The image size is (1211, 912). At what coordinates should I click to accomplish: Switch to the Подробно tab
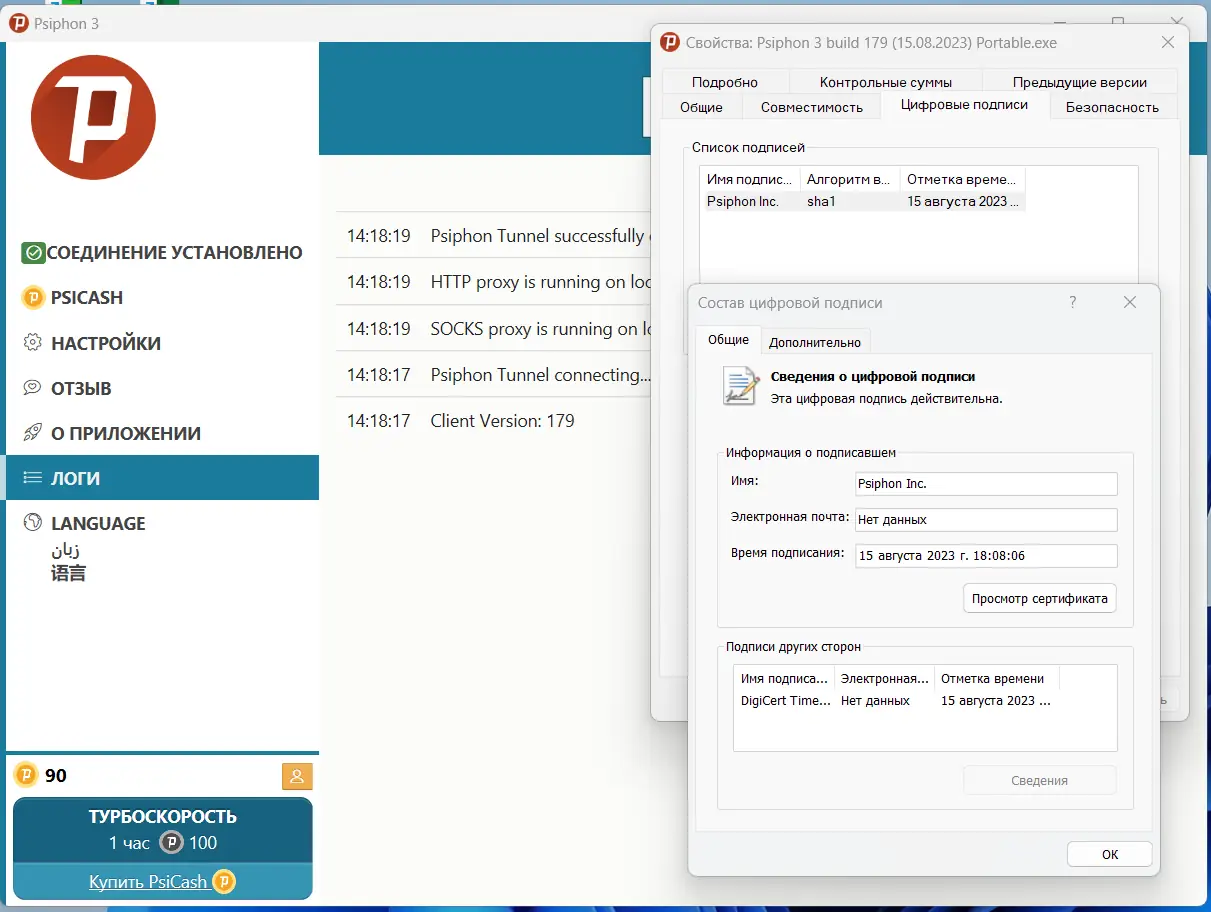point(726,81)
